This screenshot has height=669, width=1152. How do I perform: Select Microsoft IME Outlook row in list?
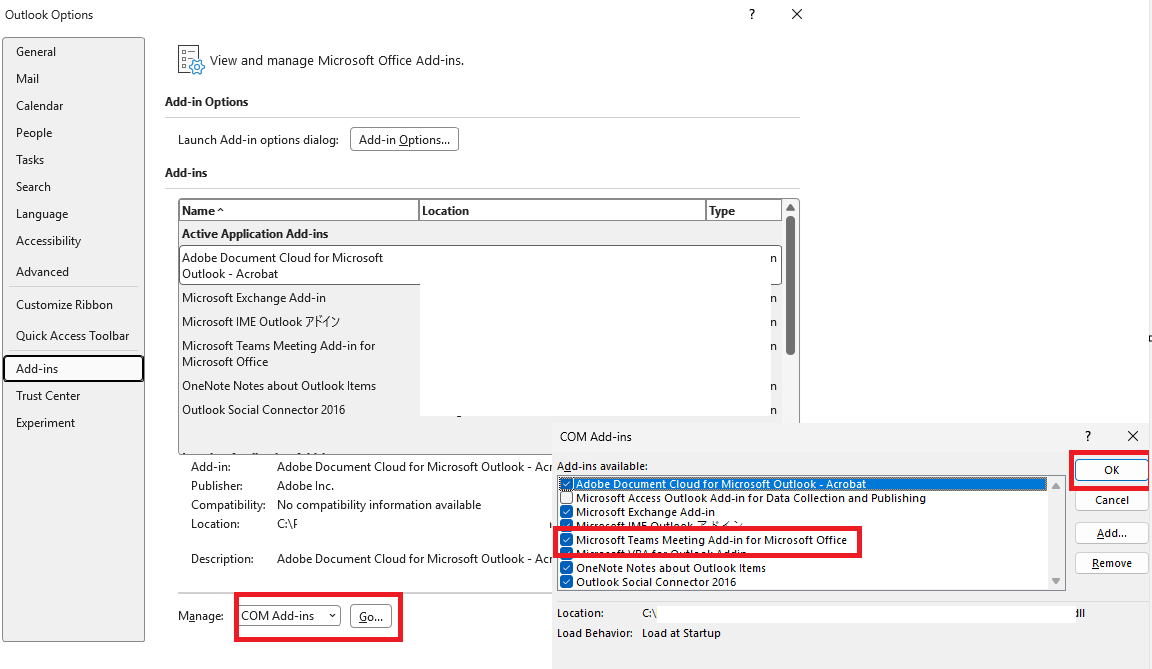(480, 322)
